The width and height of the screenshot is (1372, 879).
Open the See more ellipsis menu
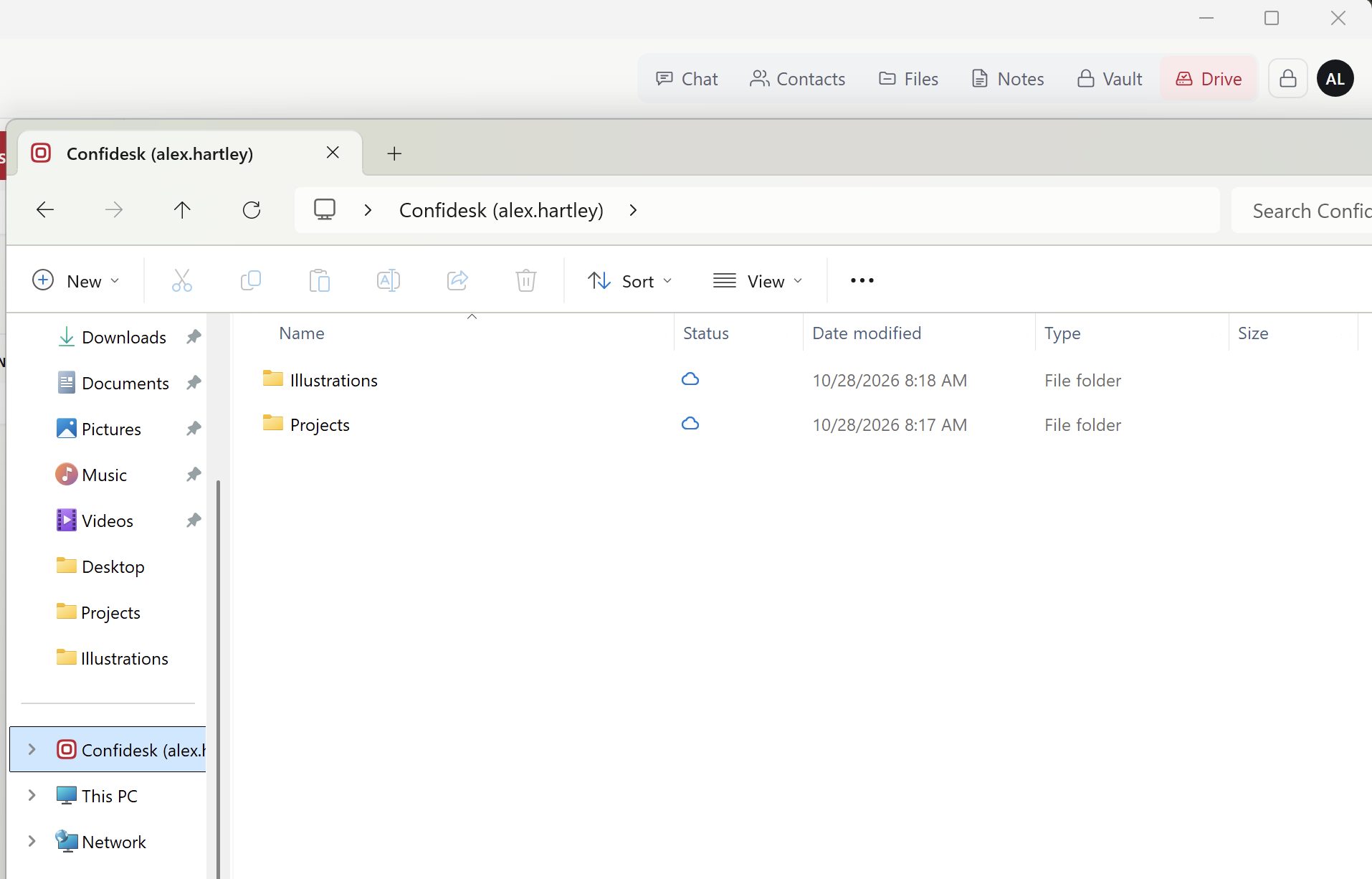[x=862, y=280]
